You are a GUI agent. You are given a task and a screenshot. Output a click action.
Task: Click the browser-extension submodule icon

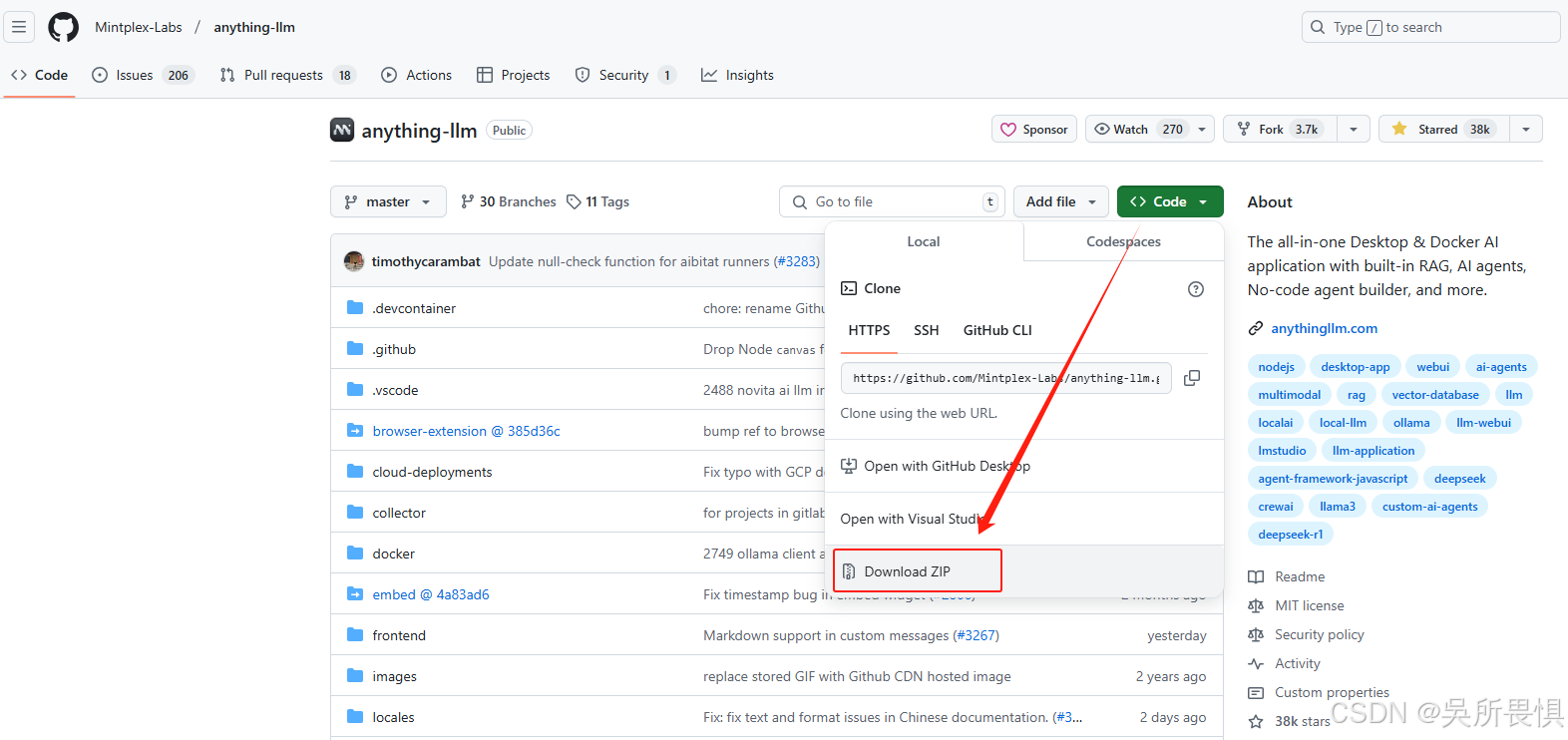(x=355, y=430)
